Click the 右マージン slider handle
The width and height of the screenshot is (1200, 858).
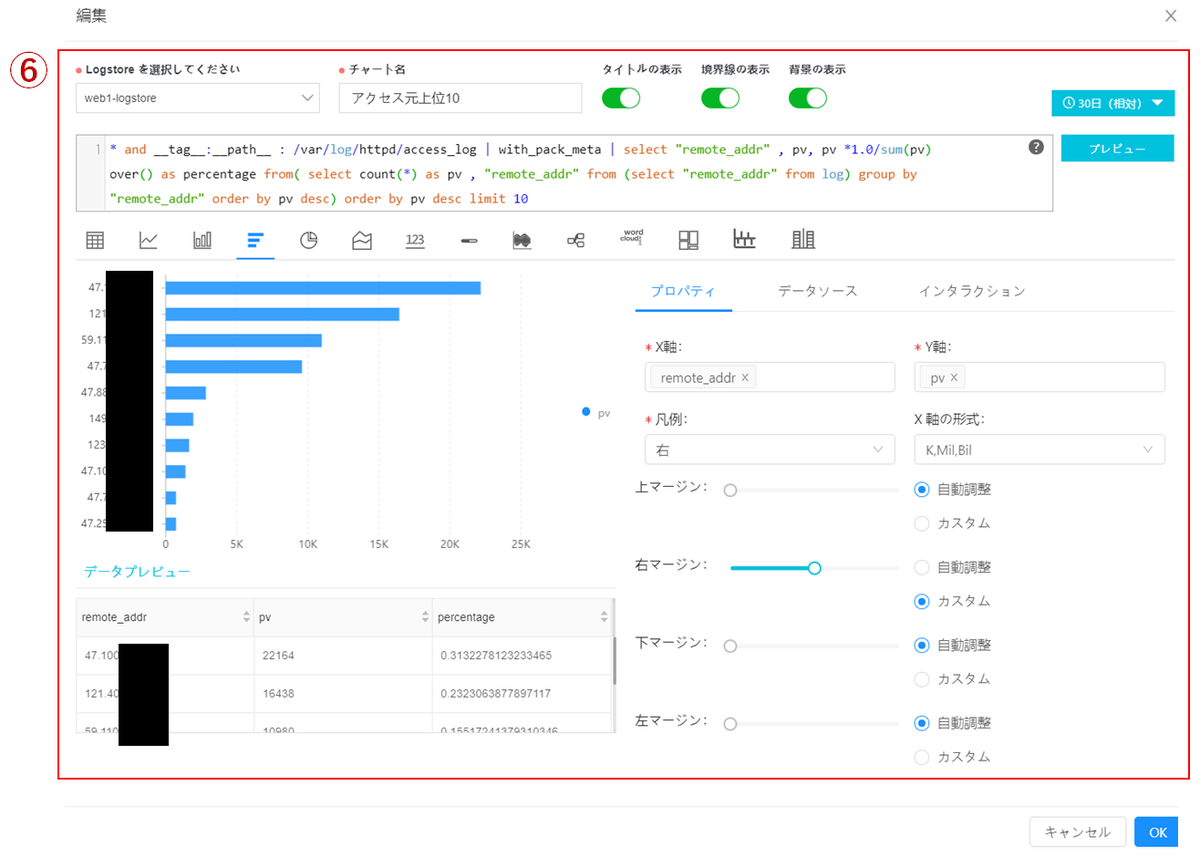coord(814,568)
